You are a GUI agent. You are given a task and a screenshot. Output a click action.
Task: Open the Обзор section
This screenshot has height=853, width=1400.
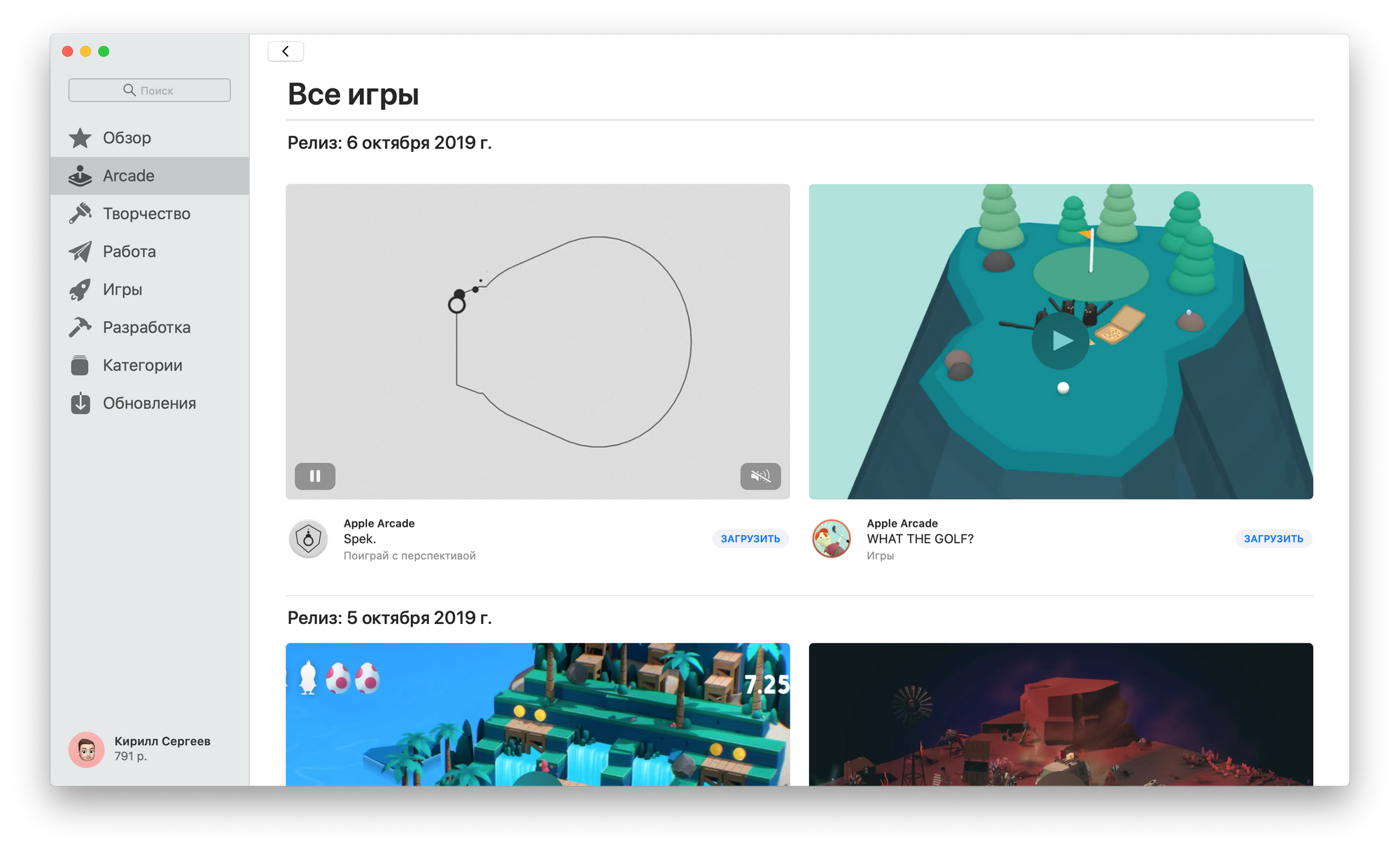coord(150,138)
